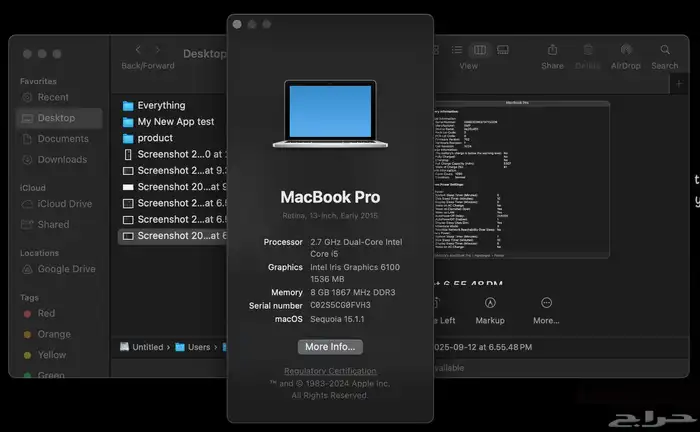Open AirDrop from Finder toolbar
700x432 pixels.
coord(626,50)
